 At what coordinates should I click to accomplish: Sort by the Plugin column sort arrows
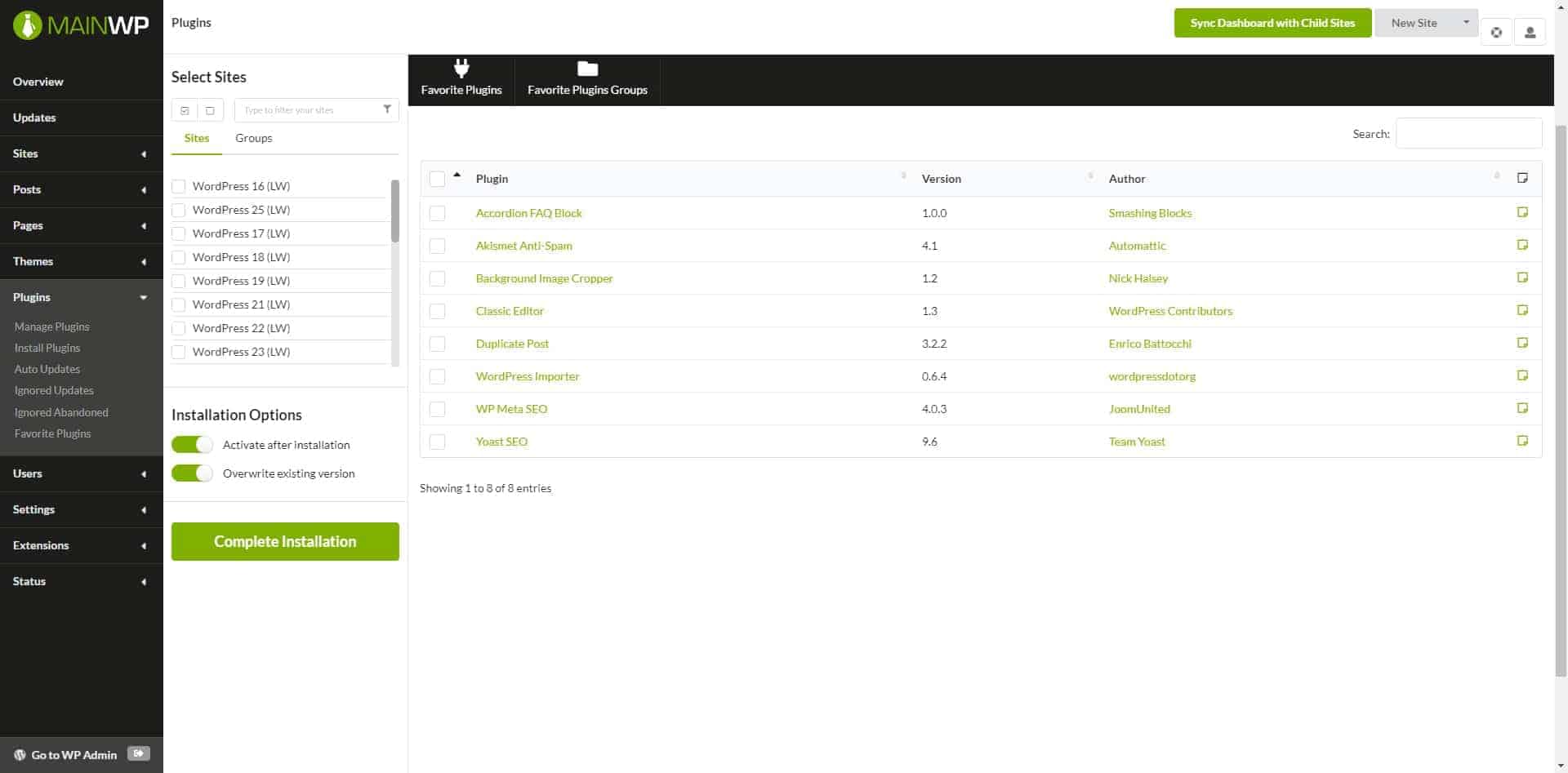(903, 176)
